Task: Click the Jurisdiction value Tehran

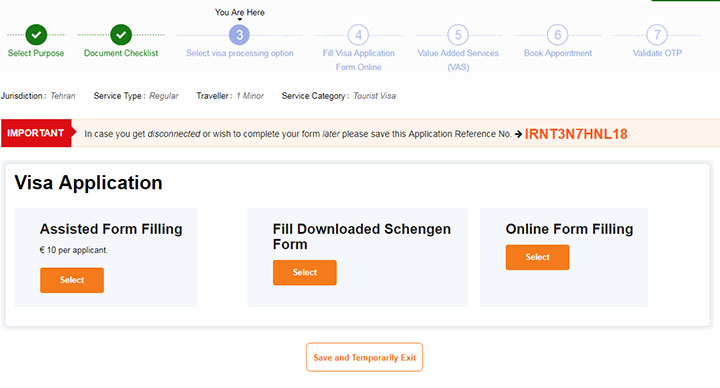Action: [x=63, y=96]
